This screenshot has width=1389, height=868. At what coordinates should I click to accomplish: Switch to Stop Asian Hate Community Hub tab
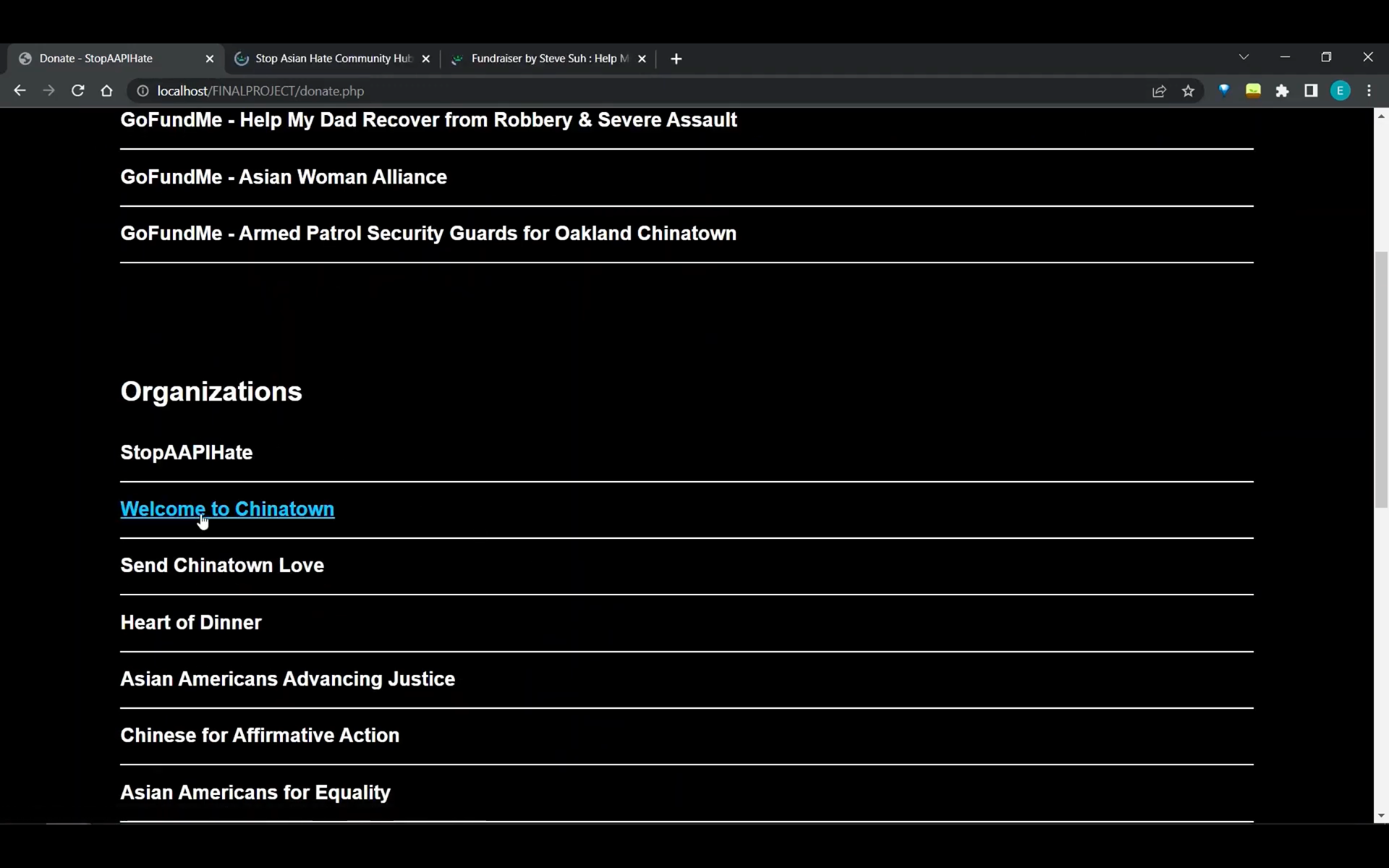point(332,59)
